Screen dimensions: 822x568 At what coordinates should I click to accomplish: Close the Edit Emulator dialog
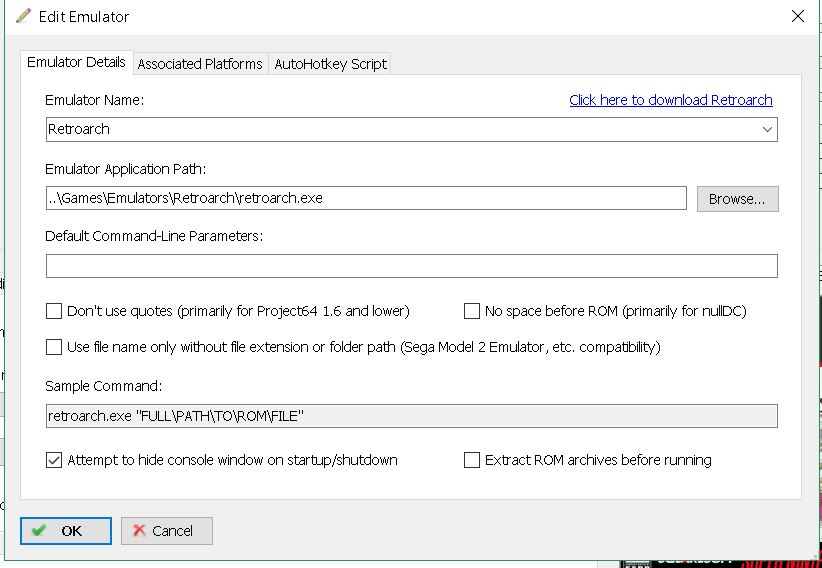[x=797, y=16]
